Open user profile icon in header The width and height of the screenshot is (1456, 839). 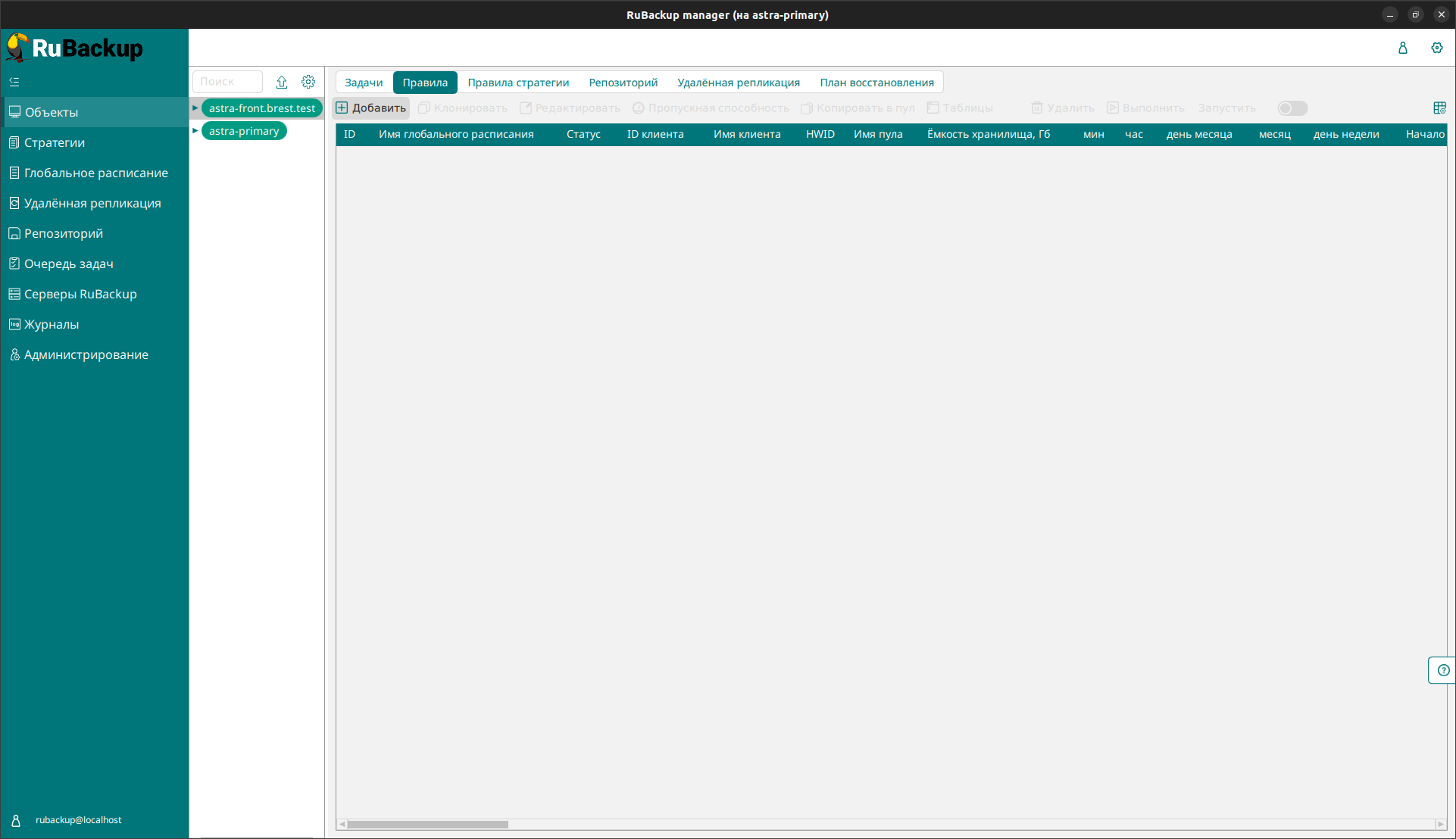click(x=1402, y=48)
